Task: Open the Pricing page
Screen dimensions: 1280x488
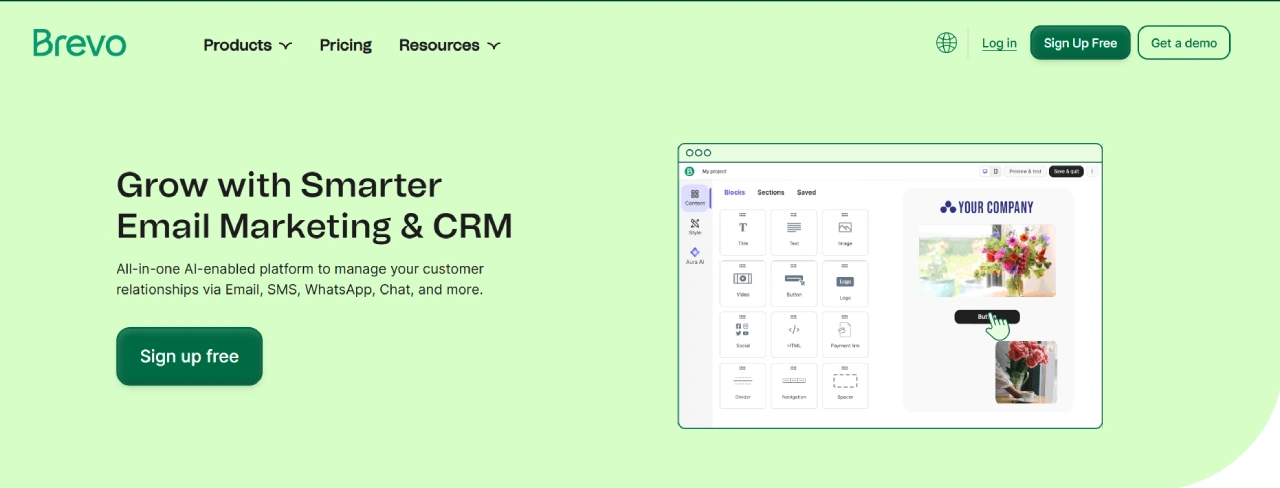Action: [346, 45]
